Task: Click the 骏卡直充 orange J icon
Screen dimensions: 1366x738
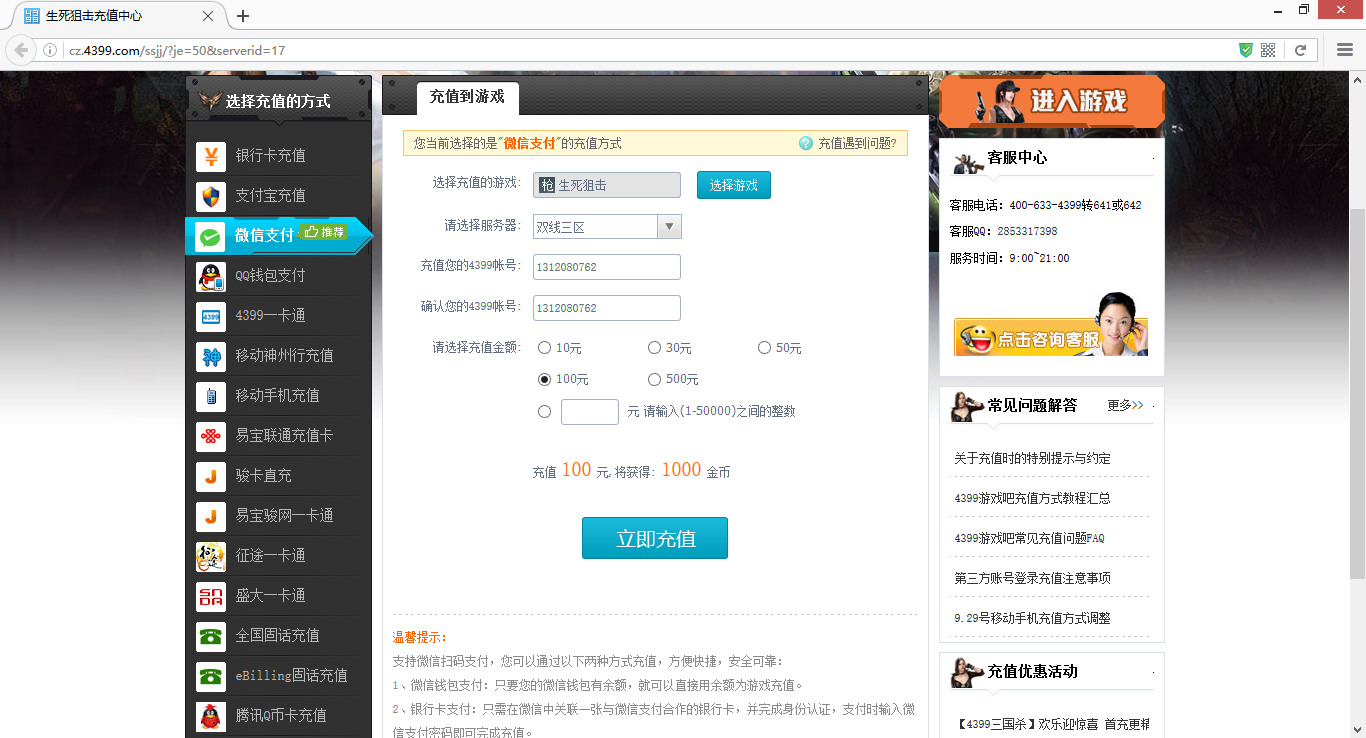Action: pyautogui.click(x=210, y=476)
